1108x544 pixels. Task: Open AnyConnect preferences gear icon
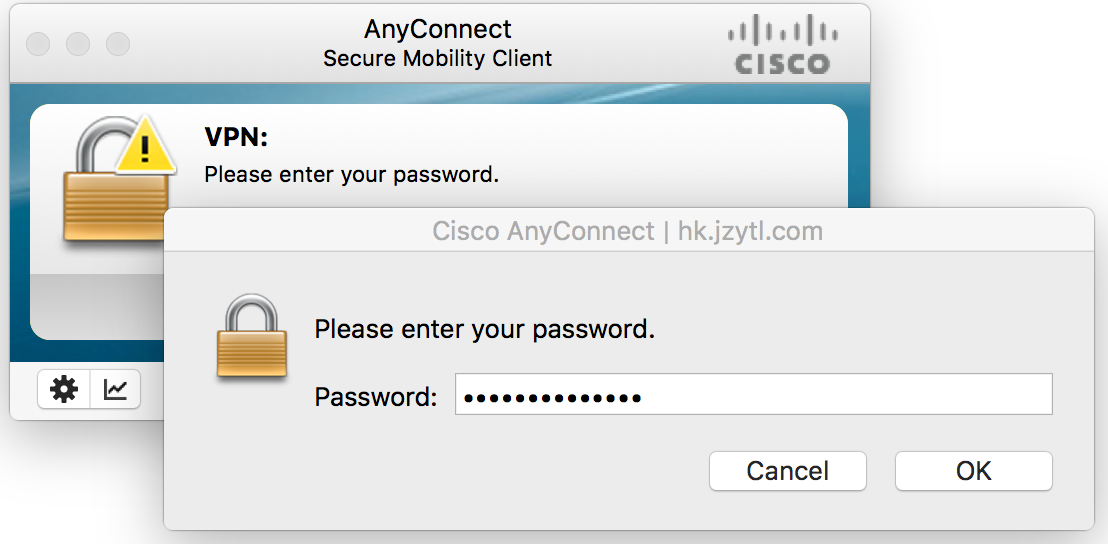[x=64, y=390]
